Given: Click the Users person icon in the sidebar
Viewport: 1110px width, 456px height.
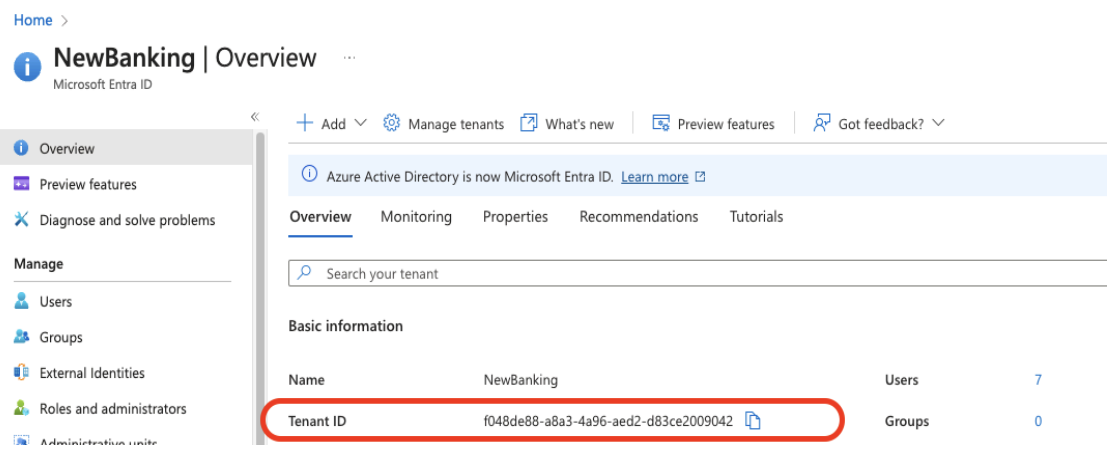Looking at the screenshot, I should (x=21, y=301).
